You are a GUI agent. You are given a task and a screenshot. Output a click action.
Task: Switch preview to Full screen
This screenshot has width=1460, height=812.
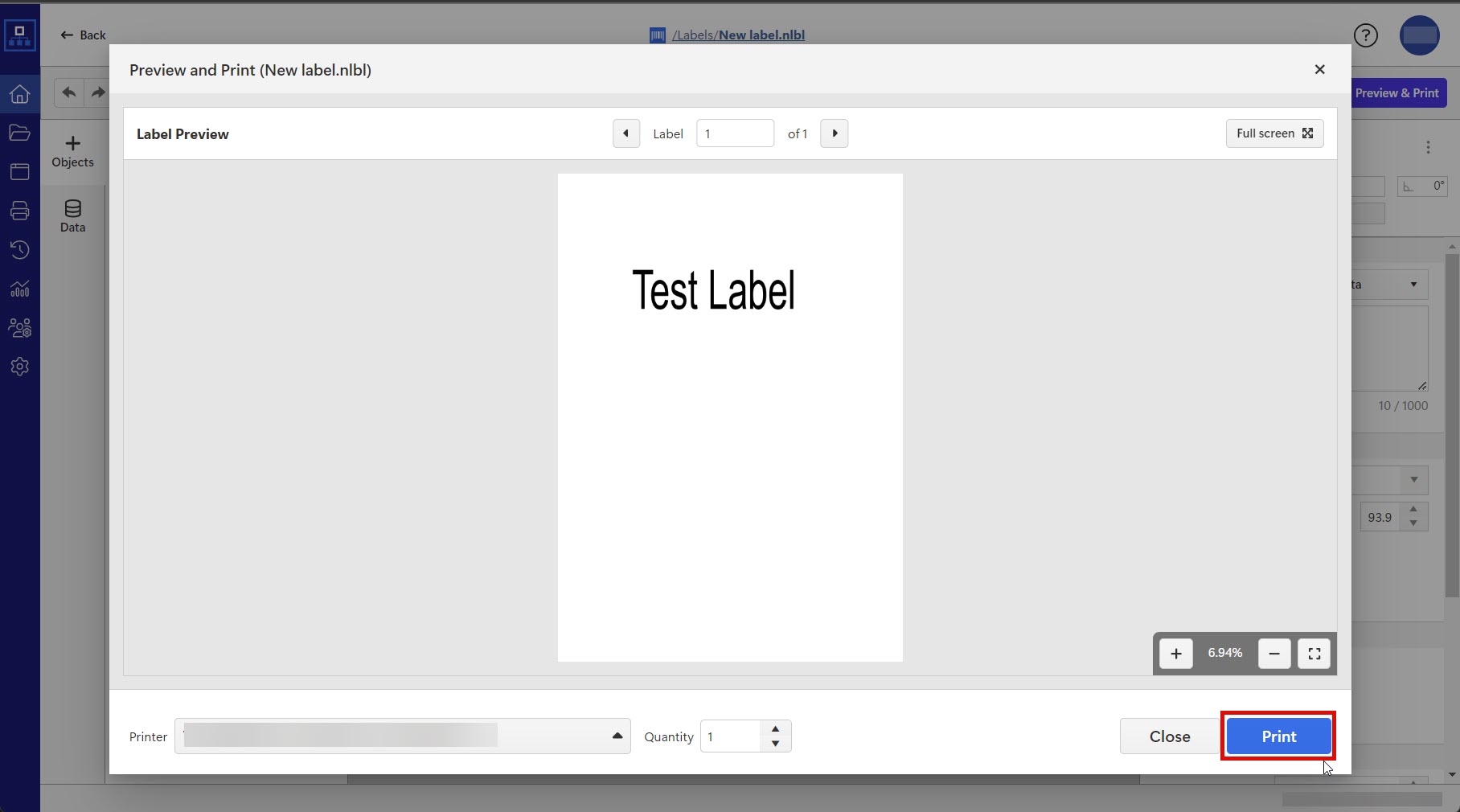pos(1274,133)
